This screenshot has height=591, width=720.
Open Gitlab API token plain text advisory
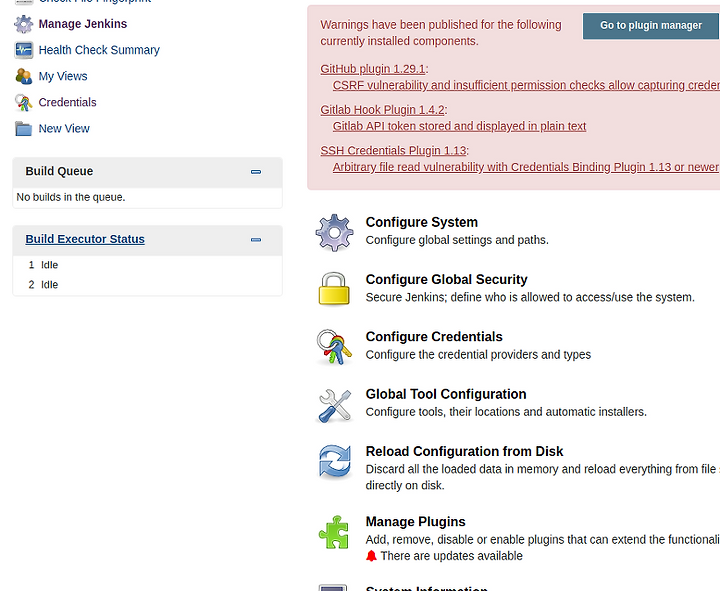tap(459, 126)
